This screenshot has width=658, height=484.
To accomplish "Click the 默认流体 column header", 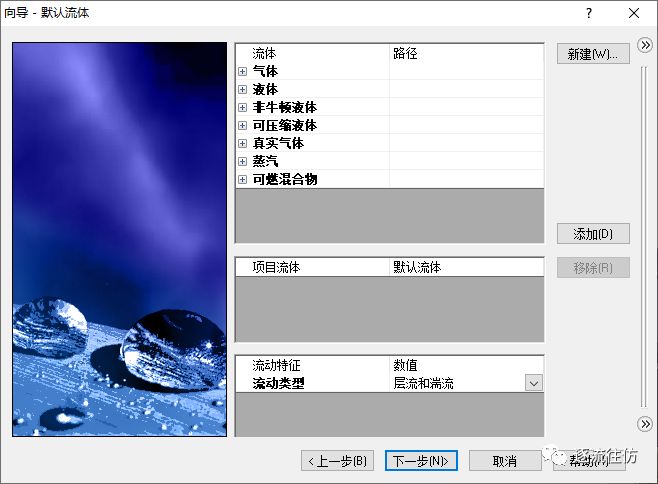I will pyautogui.click(x=467, y=267).
